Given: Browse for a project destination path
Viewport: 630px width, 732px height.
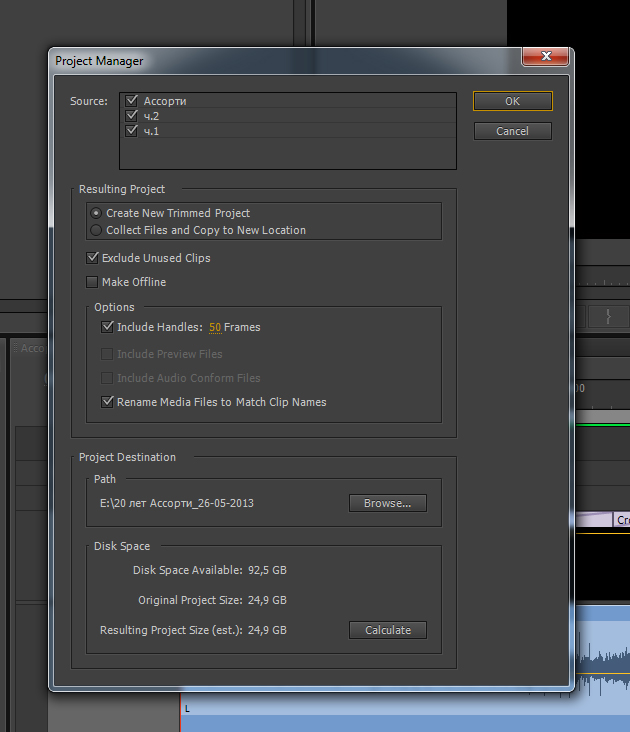Looking at the screenshot, I should pyautogui.click(x=388, y=503).
